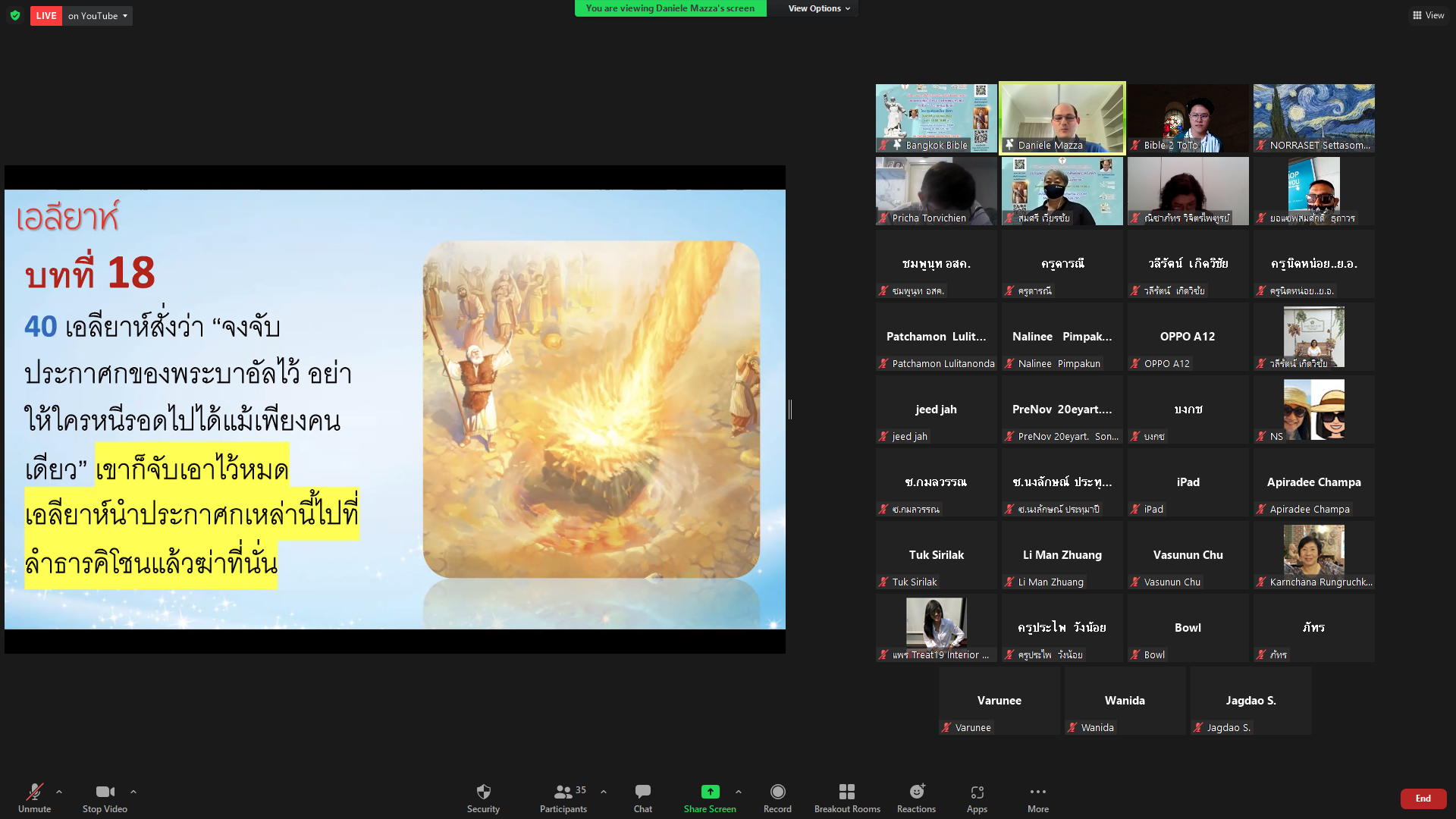Click muted mic icon on Varunee tile
This screenshot has height=819, width=1456.
click(946, 727)
